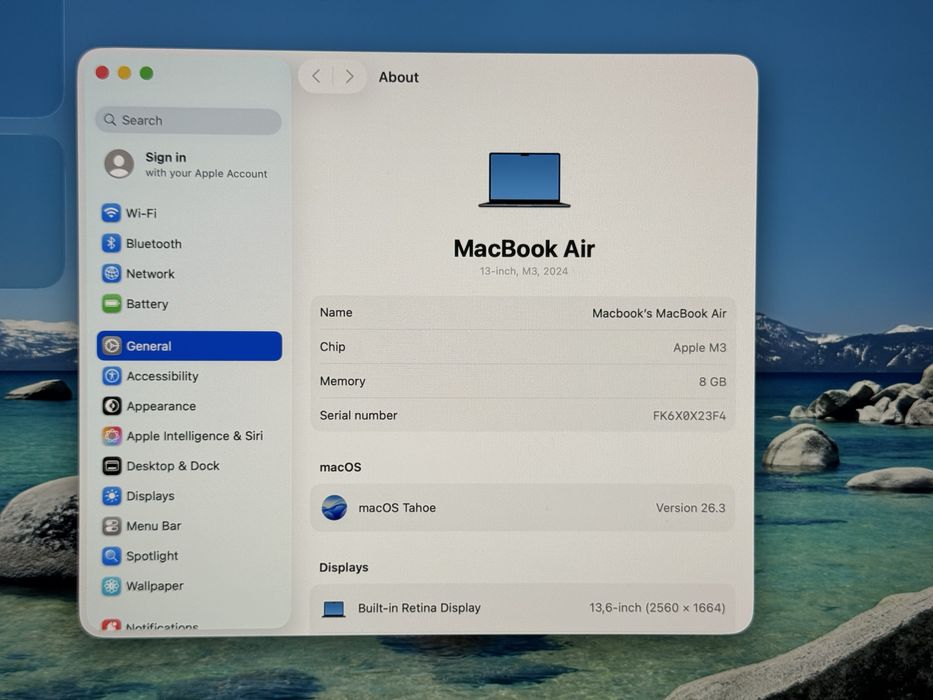Click the "13-inch, M3, 2024" subtitle
Viewport: 933px width, 700px height.
tap(524, 271)
